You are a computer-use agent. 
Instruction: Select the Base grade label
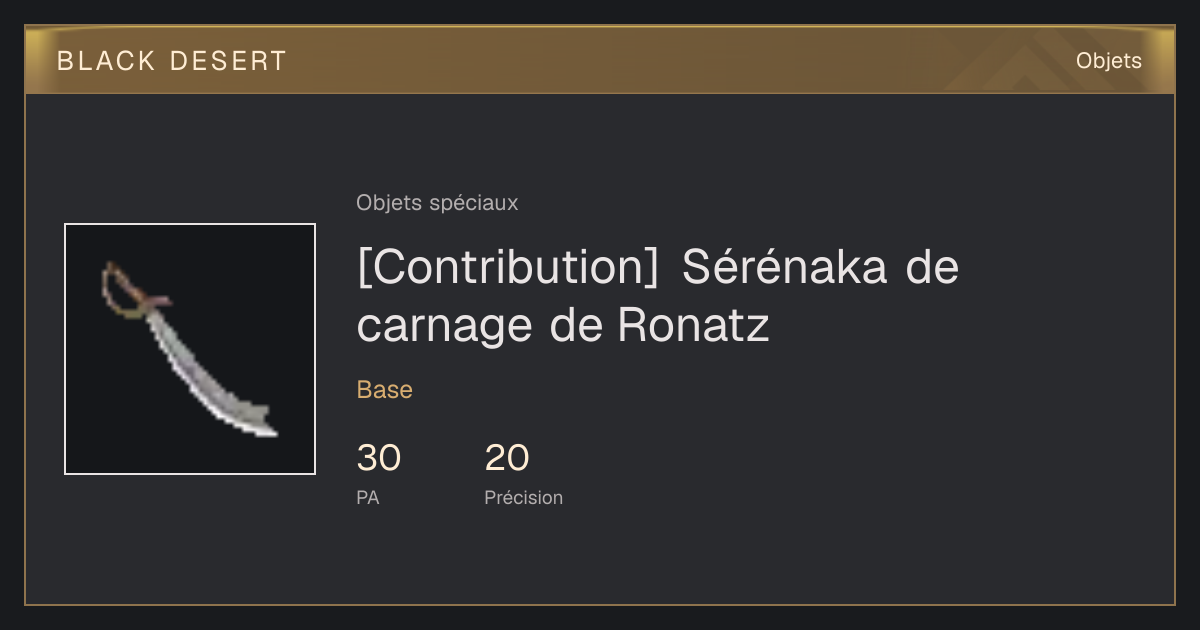(x=385, y=390)
